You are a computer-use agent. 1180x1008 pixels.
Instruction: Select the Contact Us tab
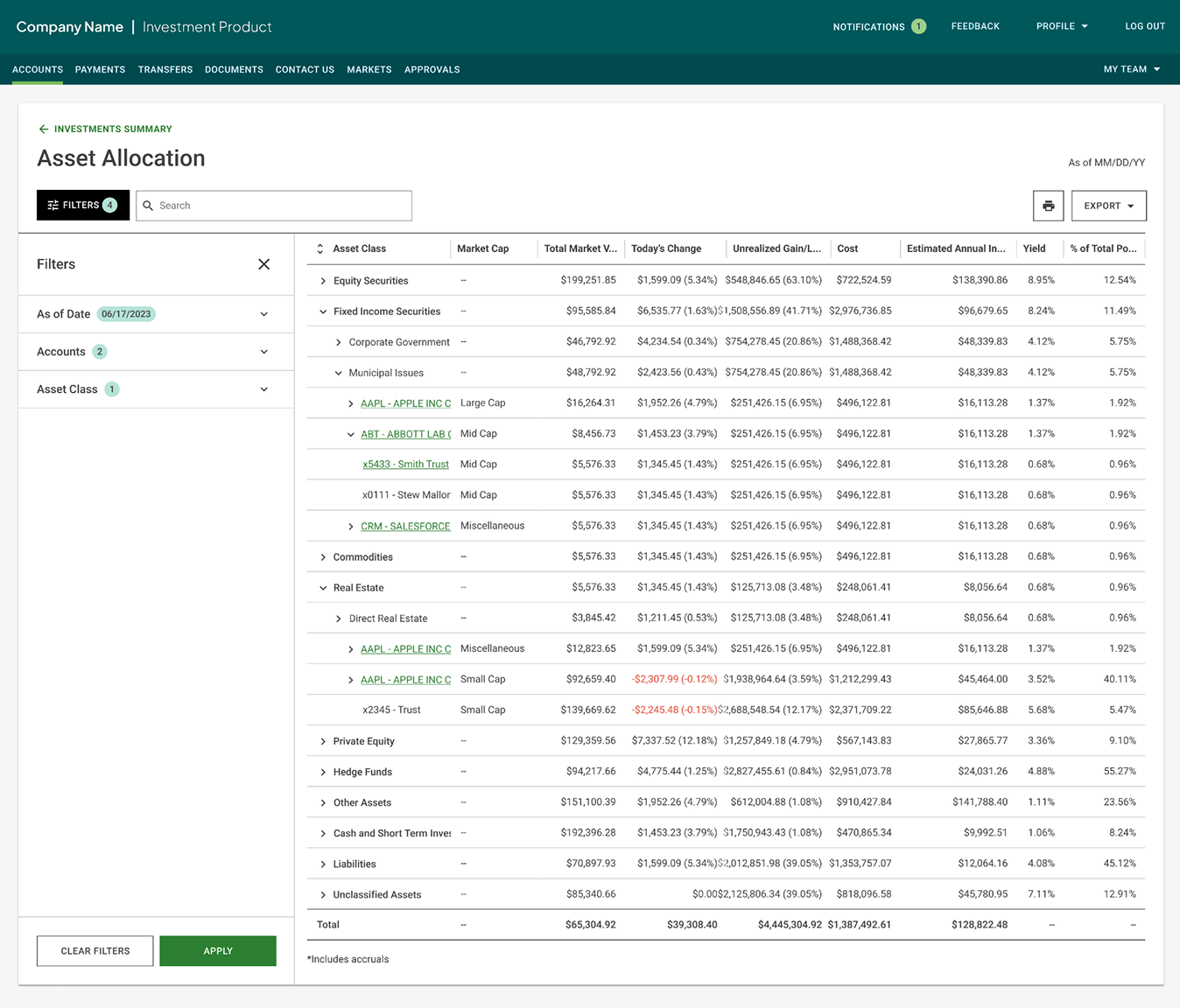click(x=305, y=69)
